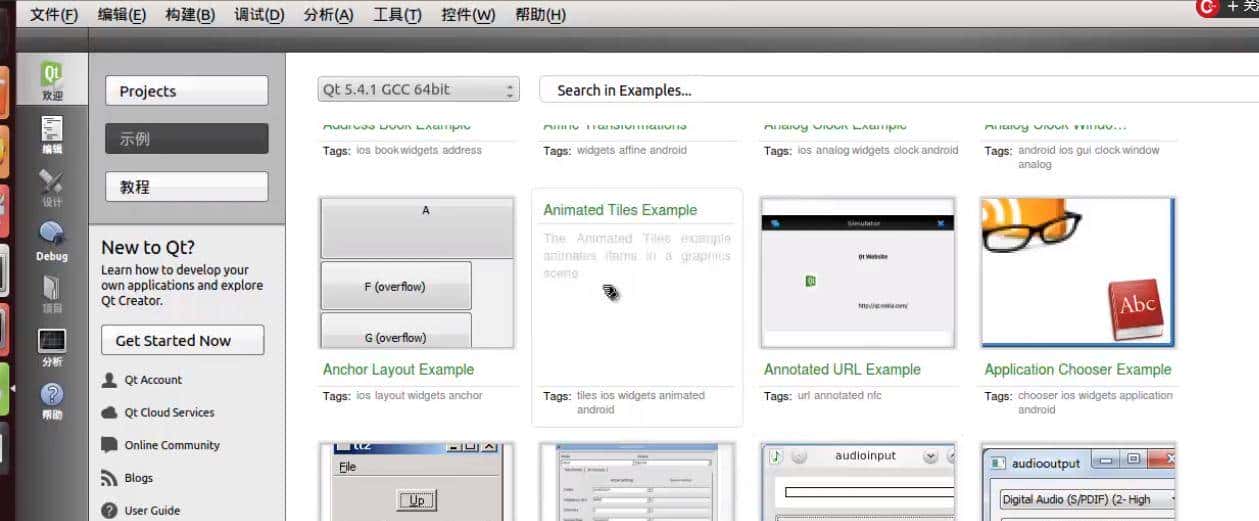The height and width of the screenshot is (521, 1259).
Task: Open the Application Chooser Example thumbnail
Action: point(1077,272)
